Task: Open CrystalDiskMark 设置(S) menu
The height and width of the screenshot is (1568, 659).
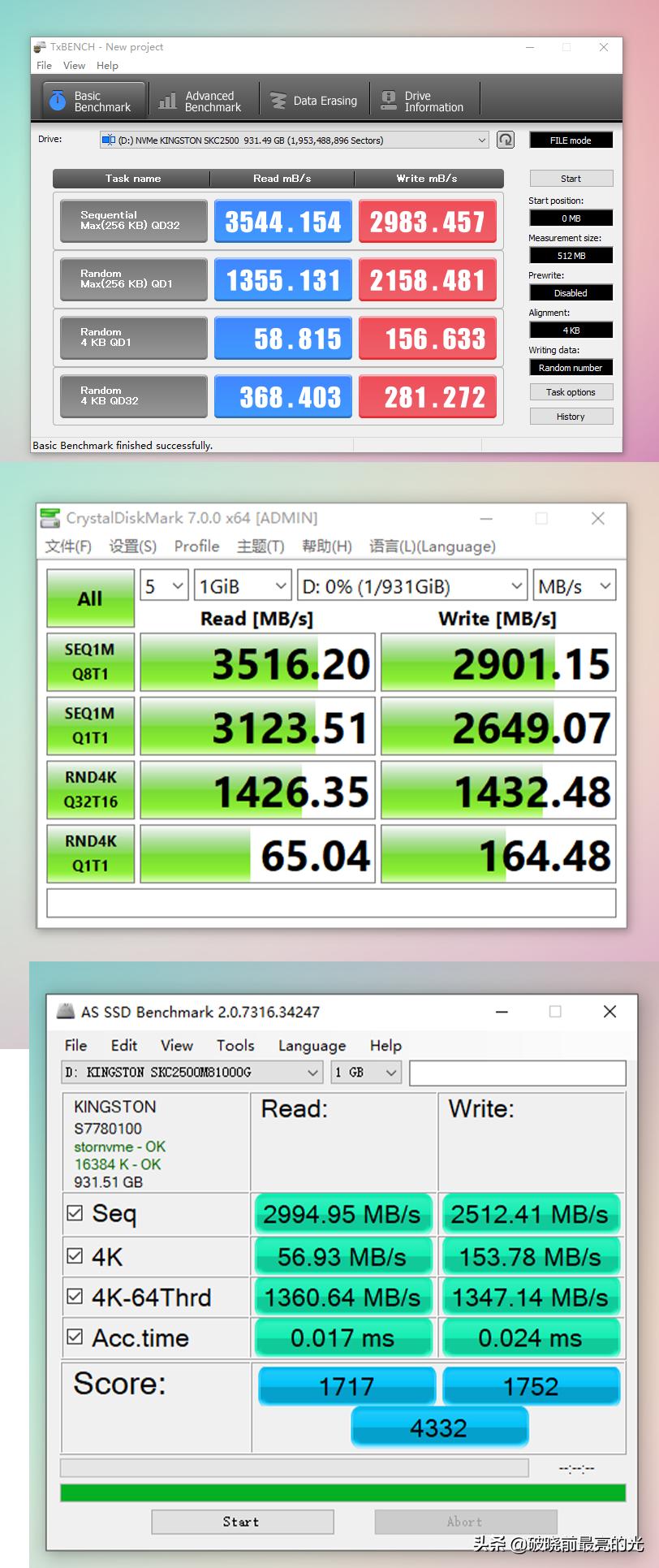Action: (132, 546)
